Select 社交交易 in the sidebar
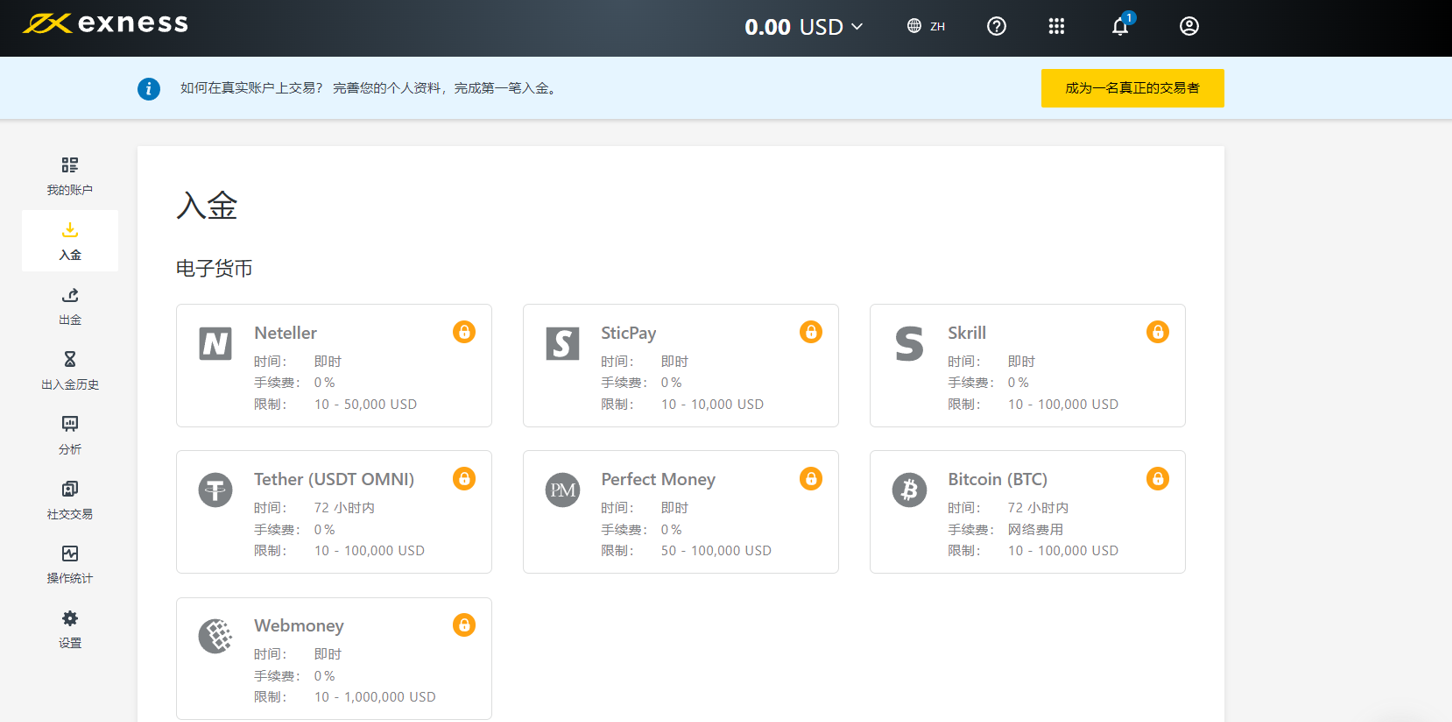The height and width of the screenshot is (722, 1452). tap(70, 500)
